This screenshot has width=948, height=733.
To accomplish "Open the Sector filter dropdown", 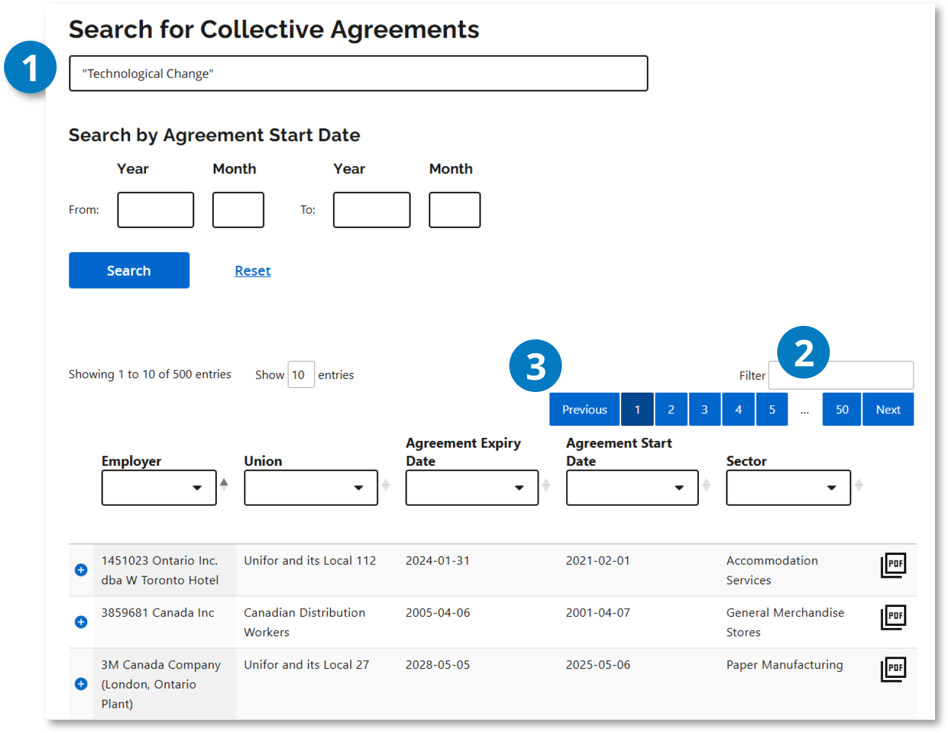I will point(788,487).
